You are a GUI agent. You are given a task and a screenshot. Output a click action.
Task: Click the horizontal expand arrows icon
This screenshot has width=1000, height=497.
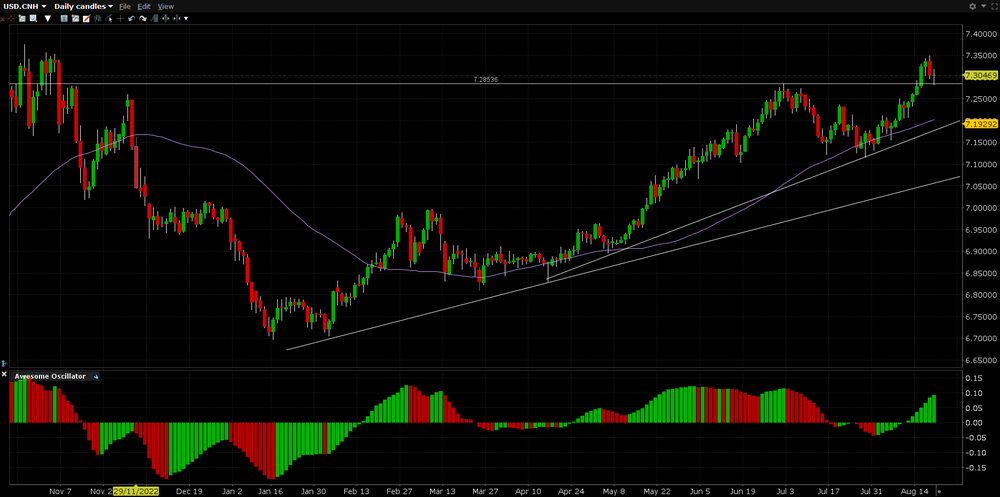coord(165,19)
